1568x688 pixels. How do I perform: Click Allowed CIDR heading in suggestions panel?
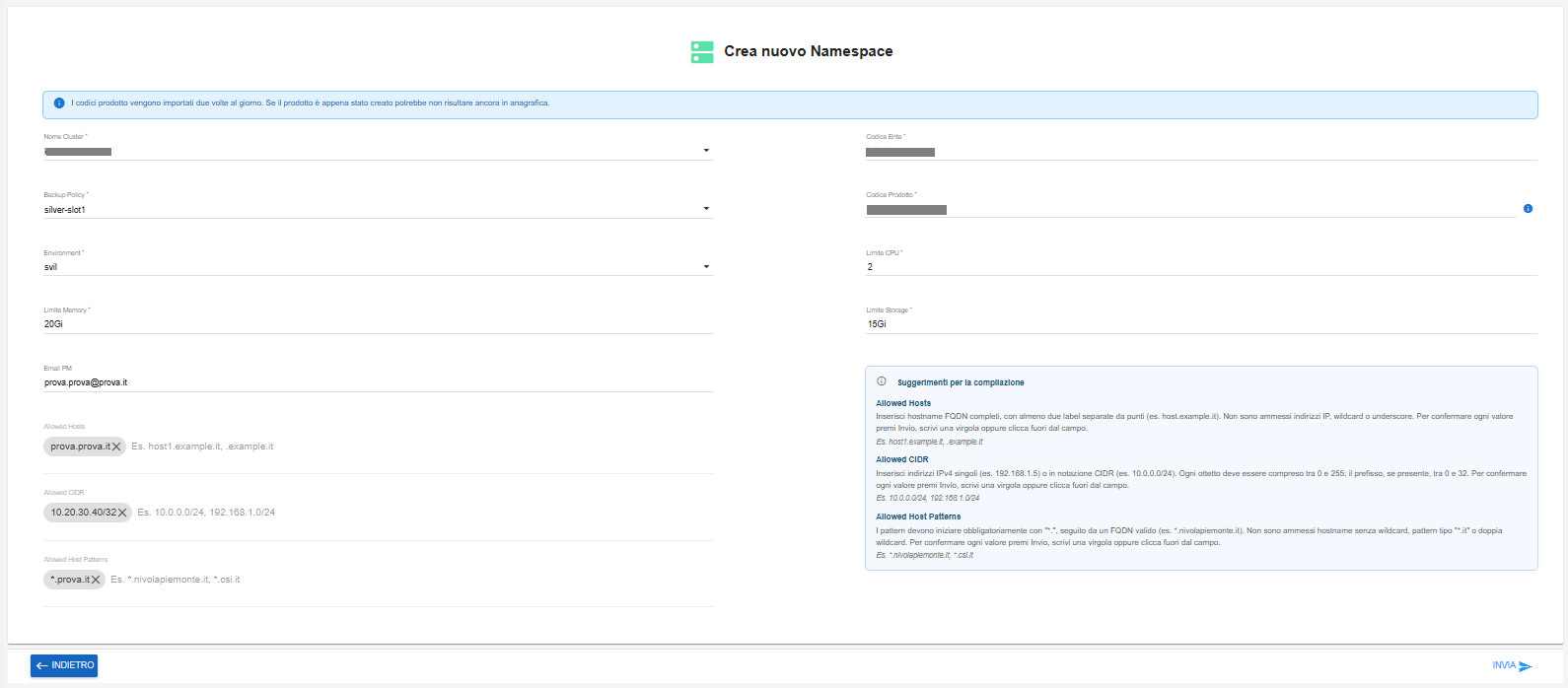902,459
